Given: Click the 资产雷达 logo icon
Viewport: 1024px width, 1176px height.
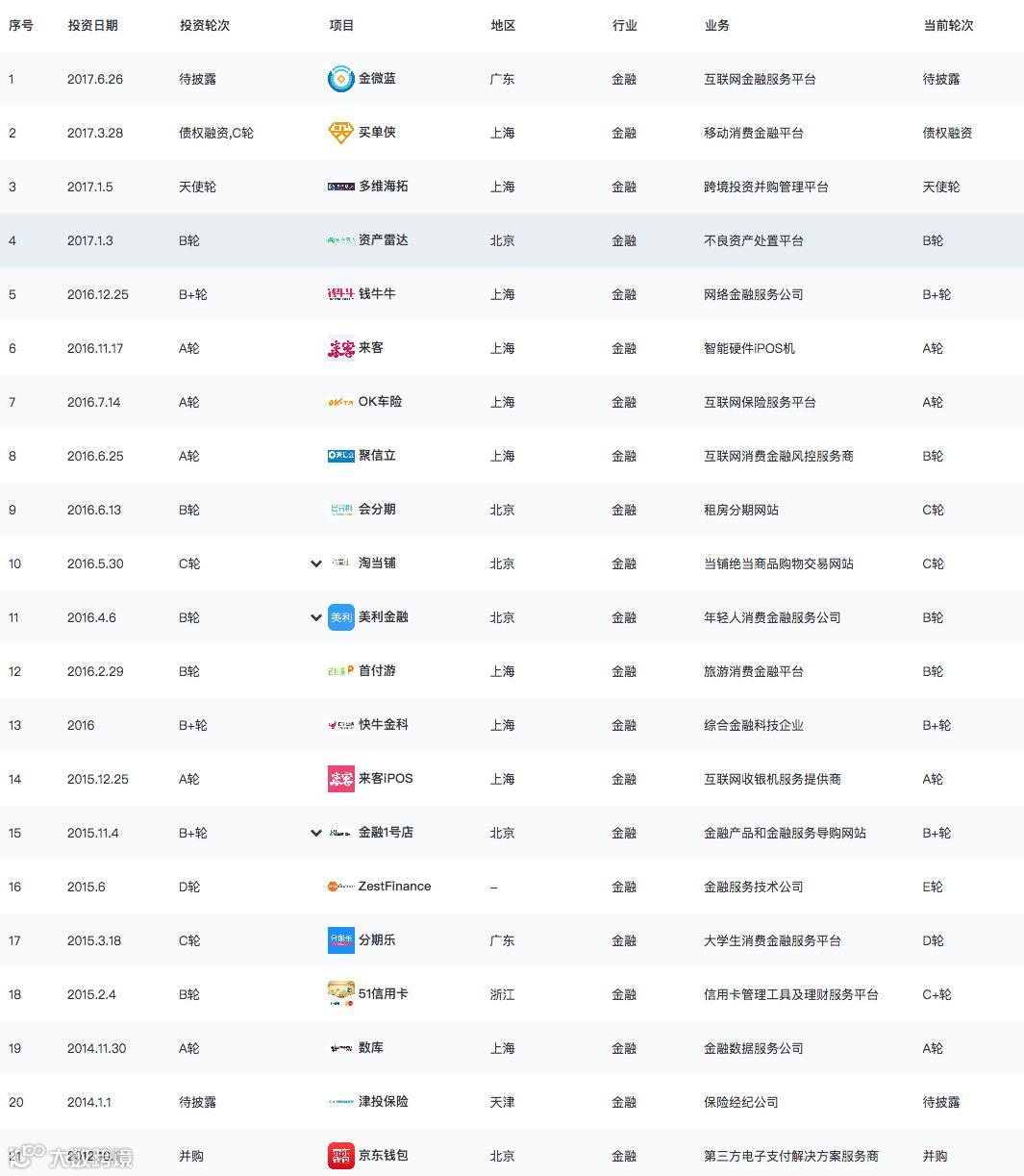Looking at the screenshot, I should (341, 240).
